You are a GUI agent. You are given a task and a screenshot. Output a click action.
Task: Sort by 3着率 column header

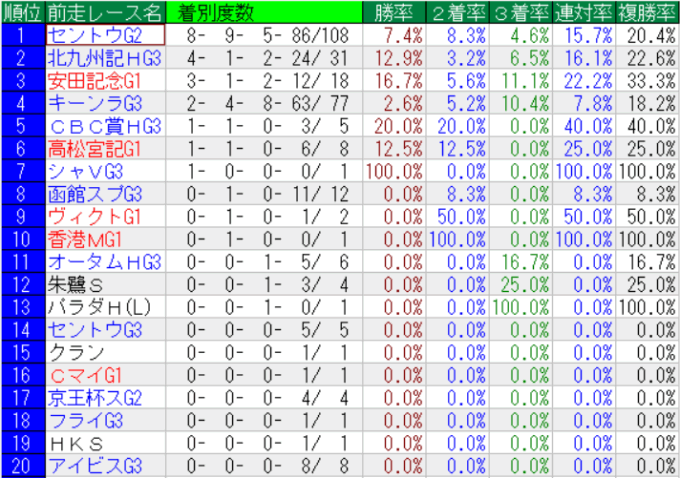521,13
